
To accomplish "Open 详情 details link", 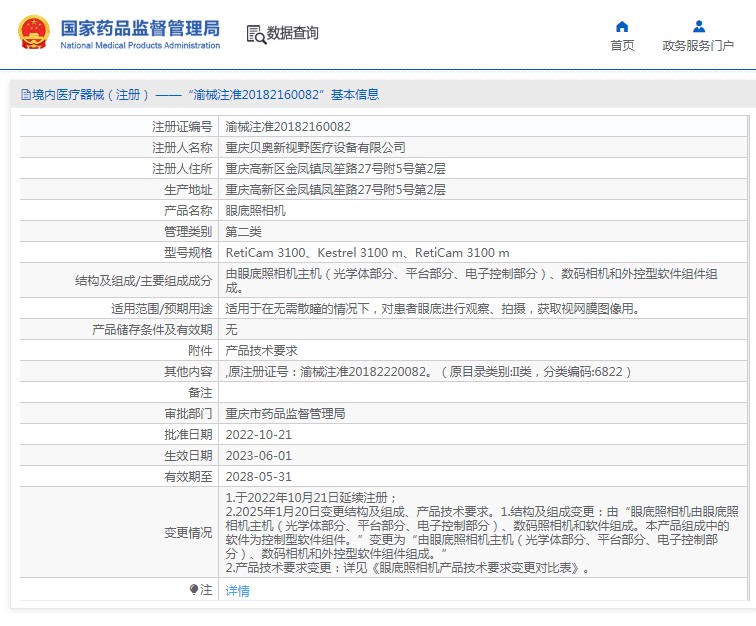I will click(x=237, y=590).
